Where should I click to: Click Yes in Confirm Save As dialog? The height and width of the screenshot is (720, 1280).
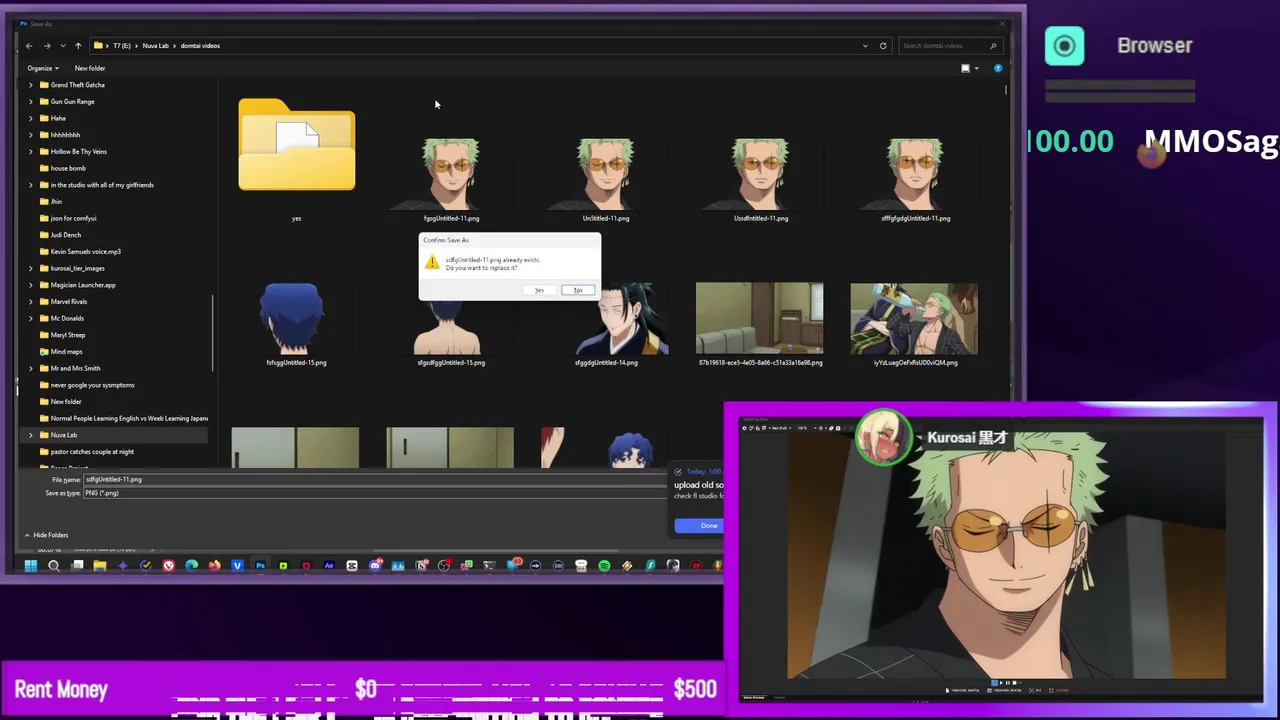539,290
